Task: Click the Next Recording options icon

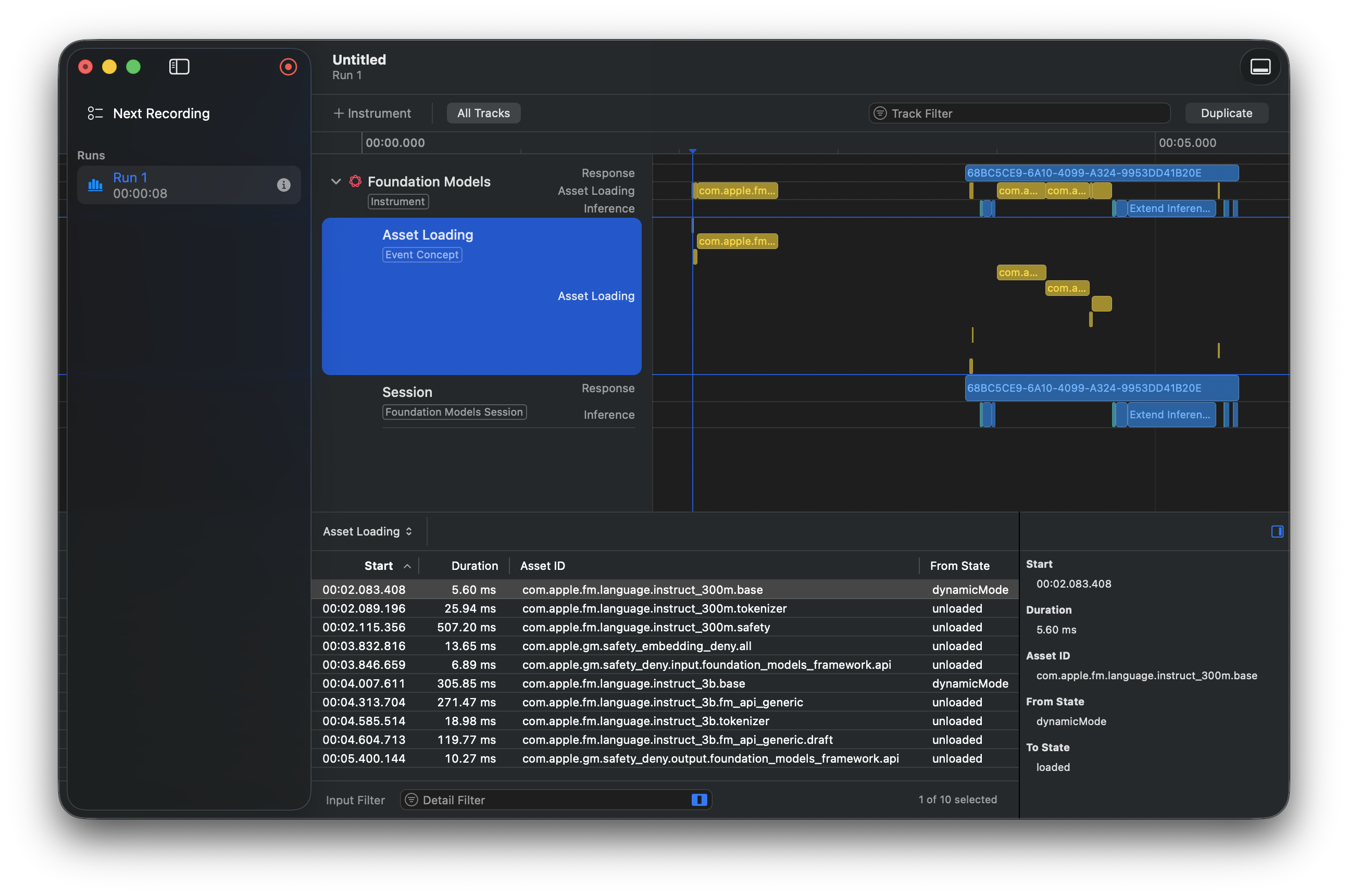Action: pyautogui.click(x=95, y=113)
